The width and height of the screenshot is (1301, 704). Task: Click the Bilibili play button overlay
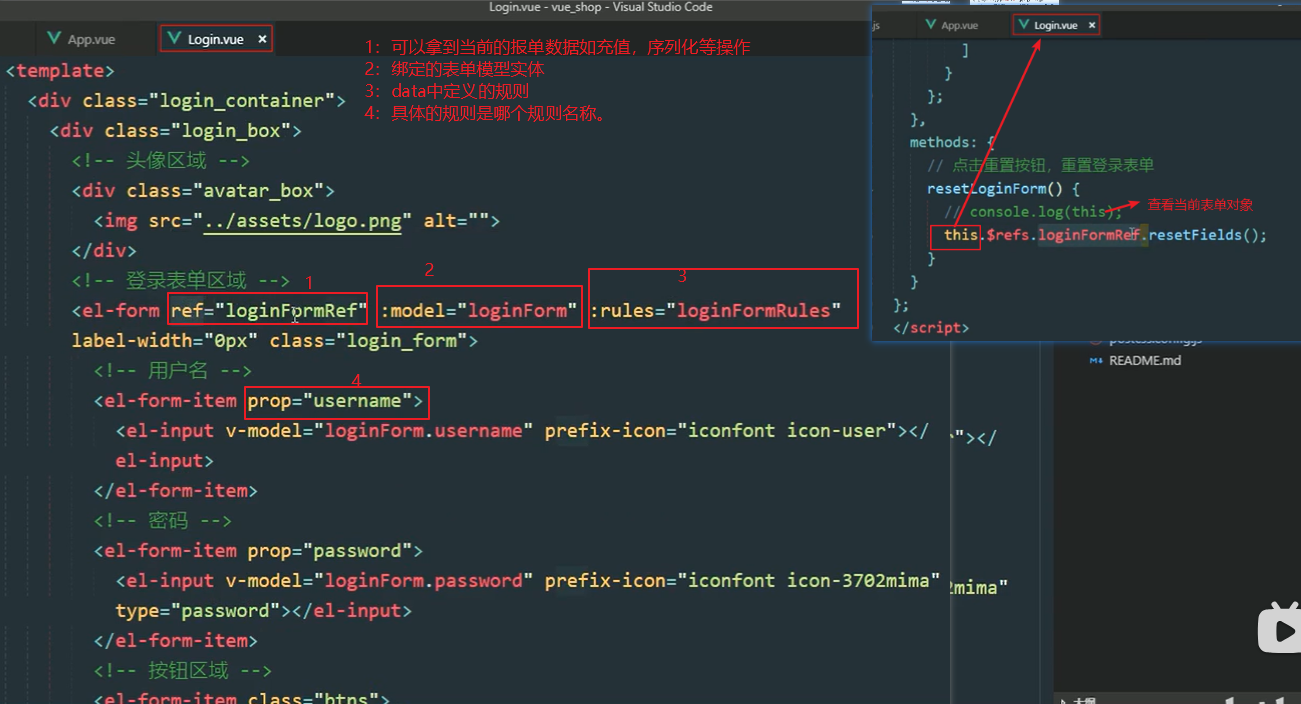pyautogui.click(x=1279, y=628)
